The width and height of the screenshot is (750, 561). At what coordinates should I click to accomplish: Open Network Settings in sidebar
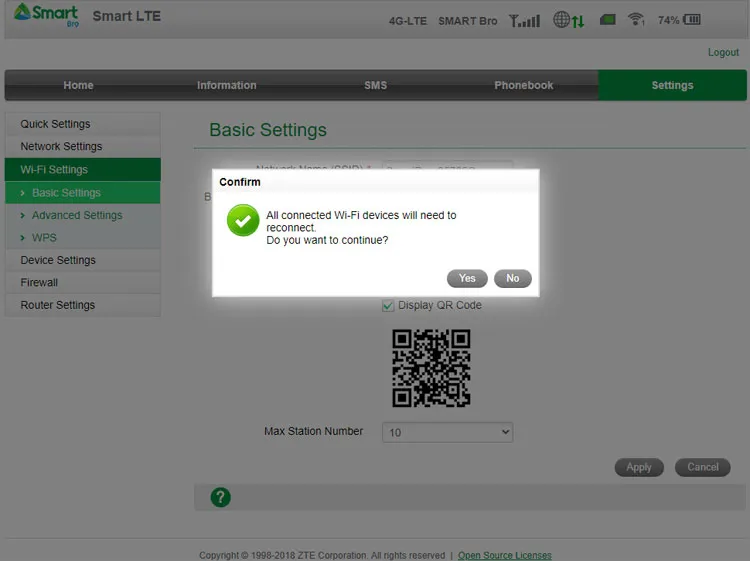pos(82,146)
